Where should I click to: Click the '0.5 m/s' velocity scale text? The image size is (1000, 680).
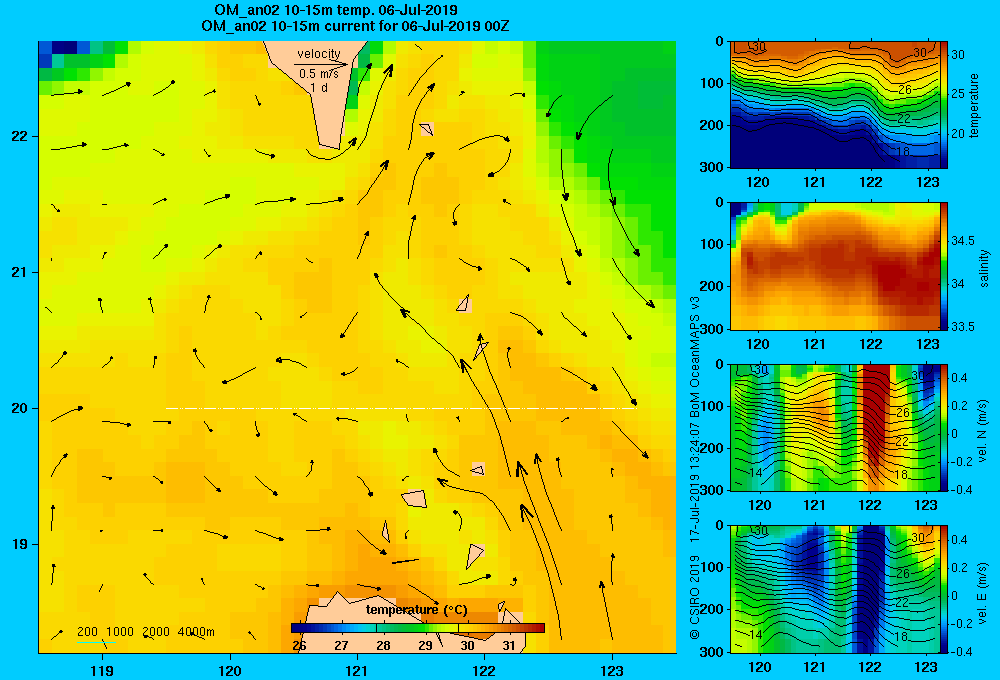coord(319,74)
